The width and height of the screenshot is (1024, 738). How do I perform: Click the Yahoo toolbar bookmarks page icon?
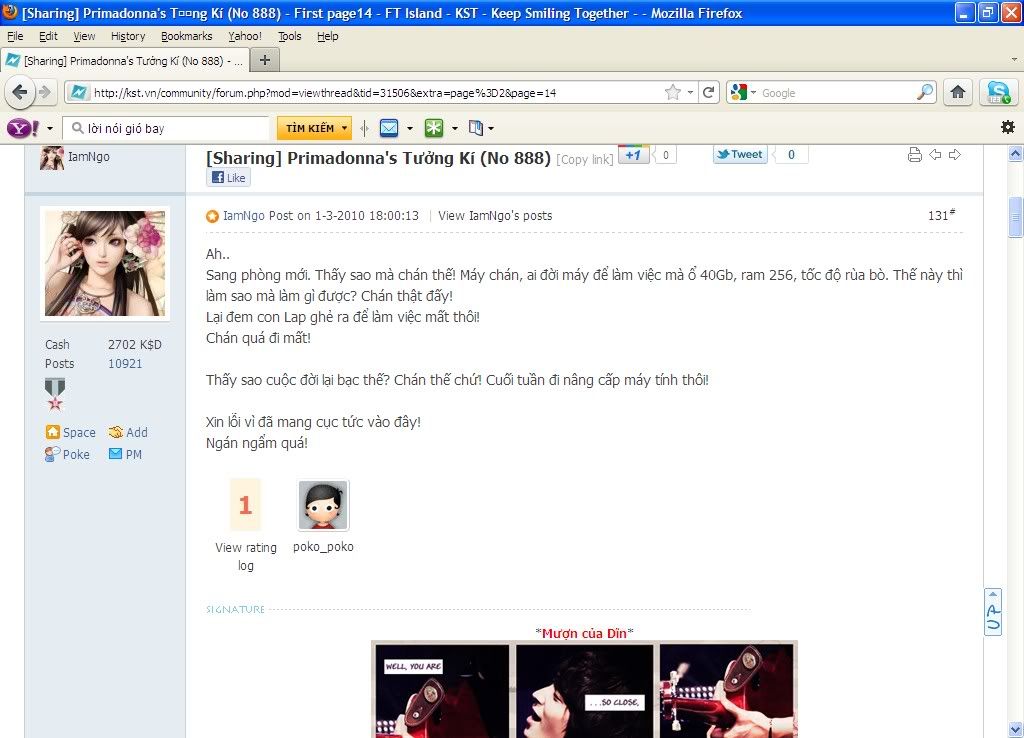(x=476, y=128)
